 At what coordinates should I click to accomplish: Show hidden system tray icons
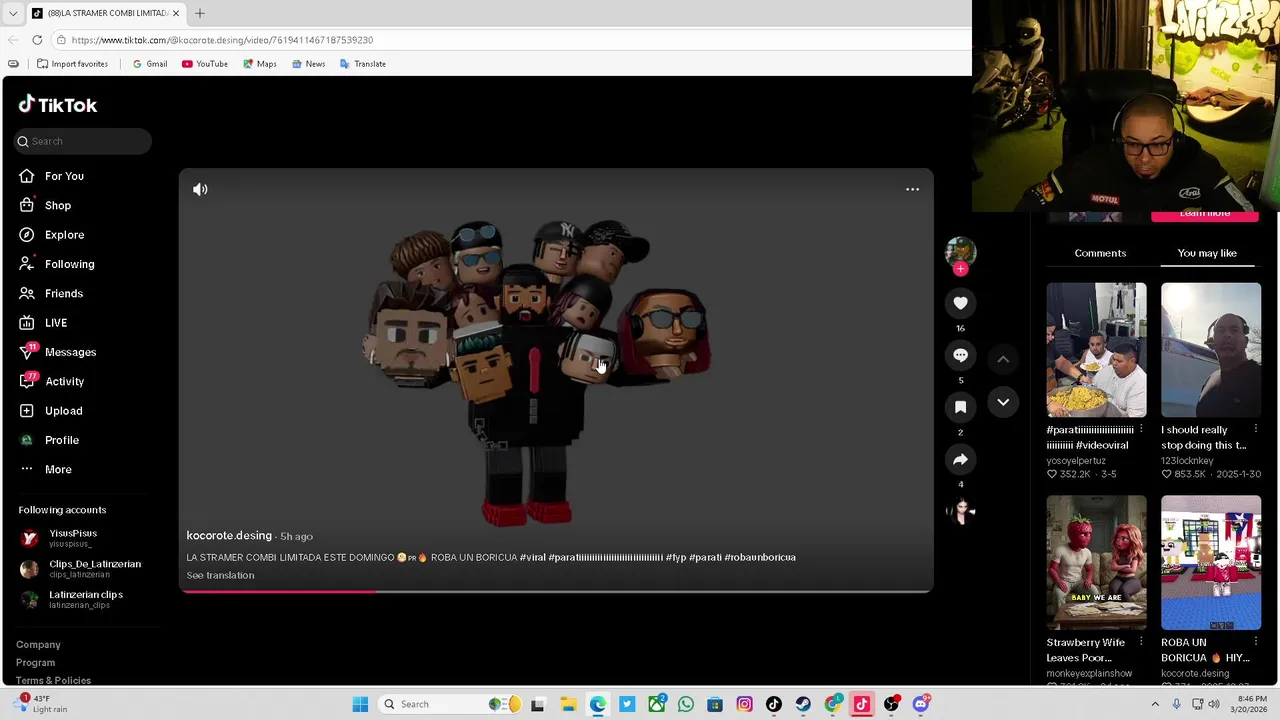(x=1155, y=704)
